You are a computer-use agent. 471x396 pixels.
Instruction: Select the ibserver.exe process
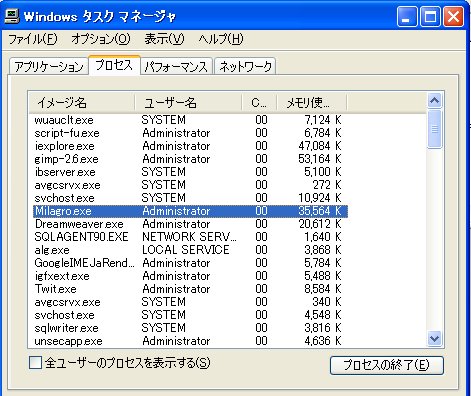[x=190, y=172]
